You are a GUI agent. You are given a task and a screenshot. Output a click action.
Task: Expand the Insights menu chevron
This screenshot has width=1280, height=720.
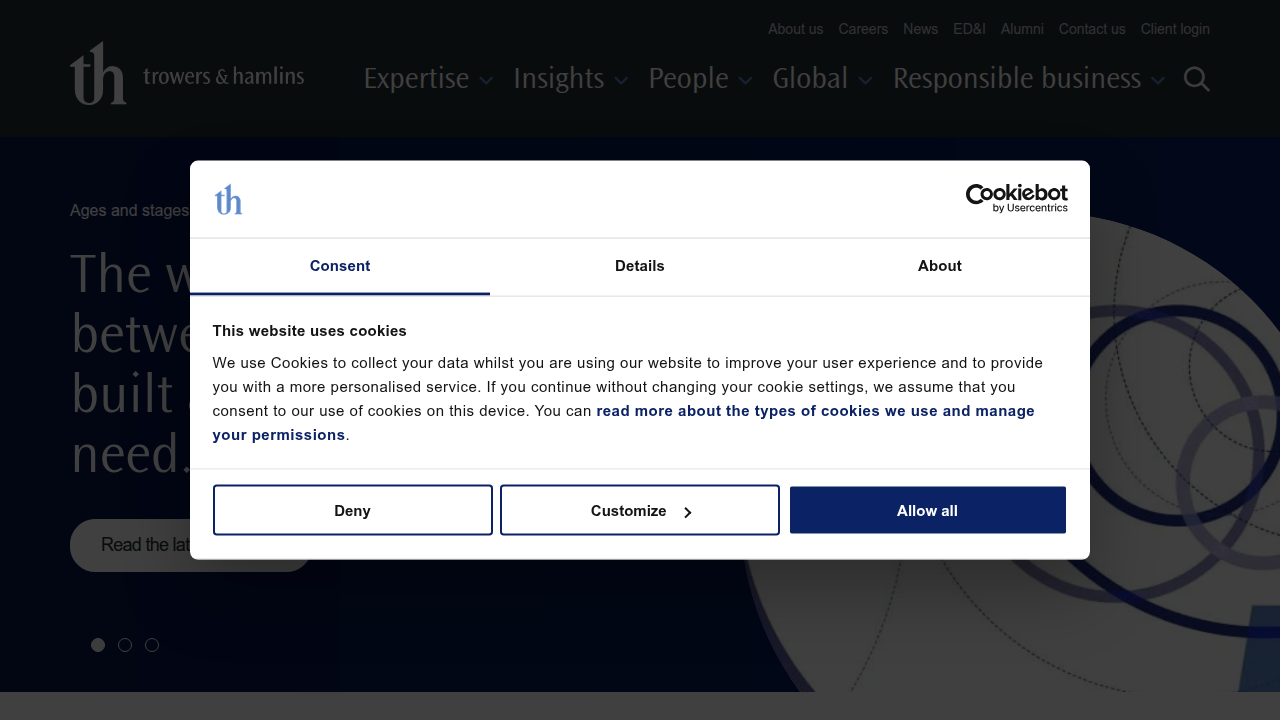(621, 81)
